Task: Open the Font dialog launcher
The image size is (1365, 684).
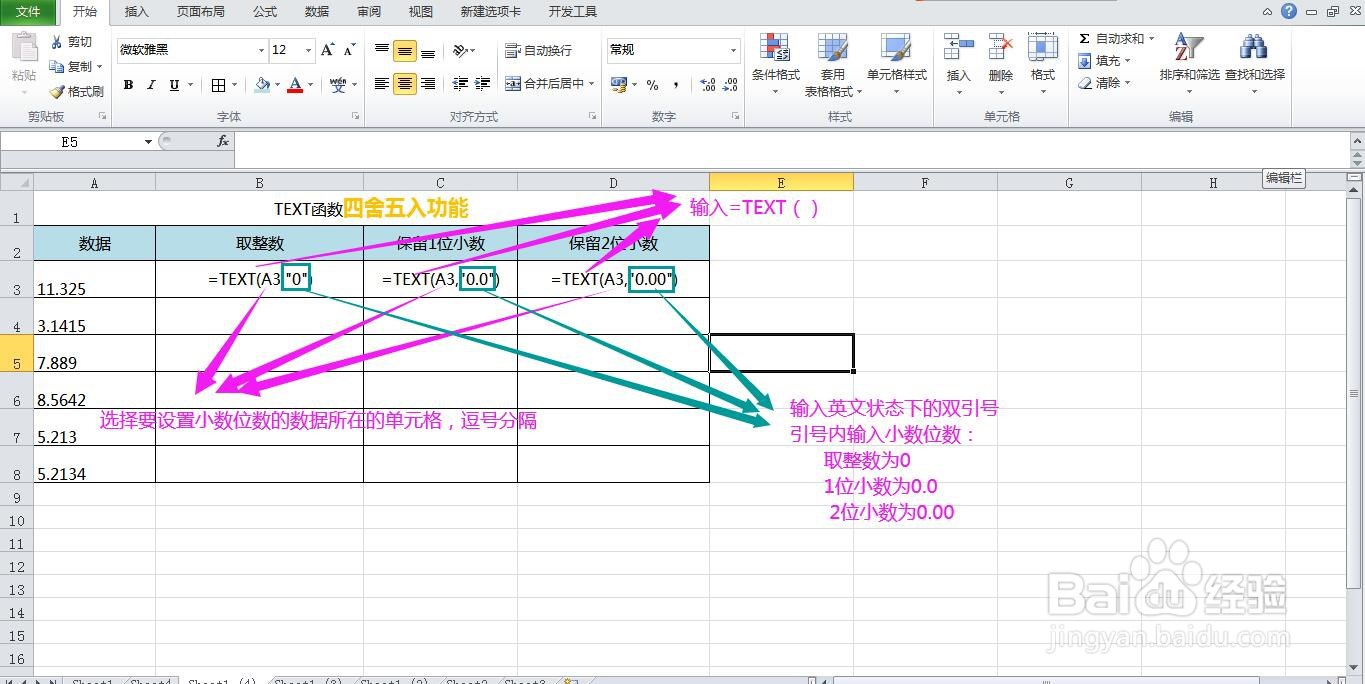Action: click(355, 117)
